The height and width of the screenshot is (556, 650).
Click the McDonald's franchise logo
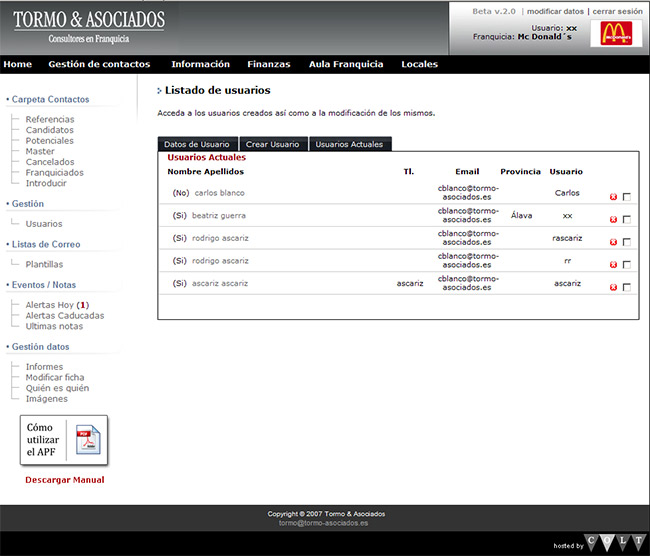(x=615, y=33)
